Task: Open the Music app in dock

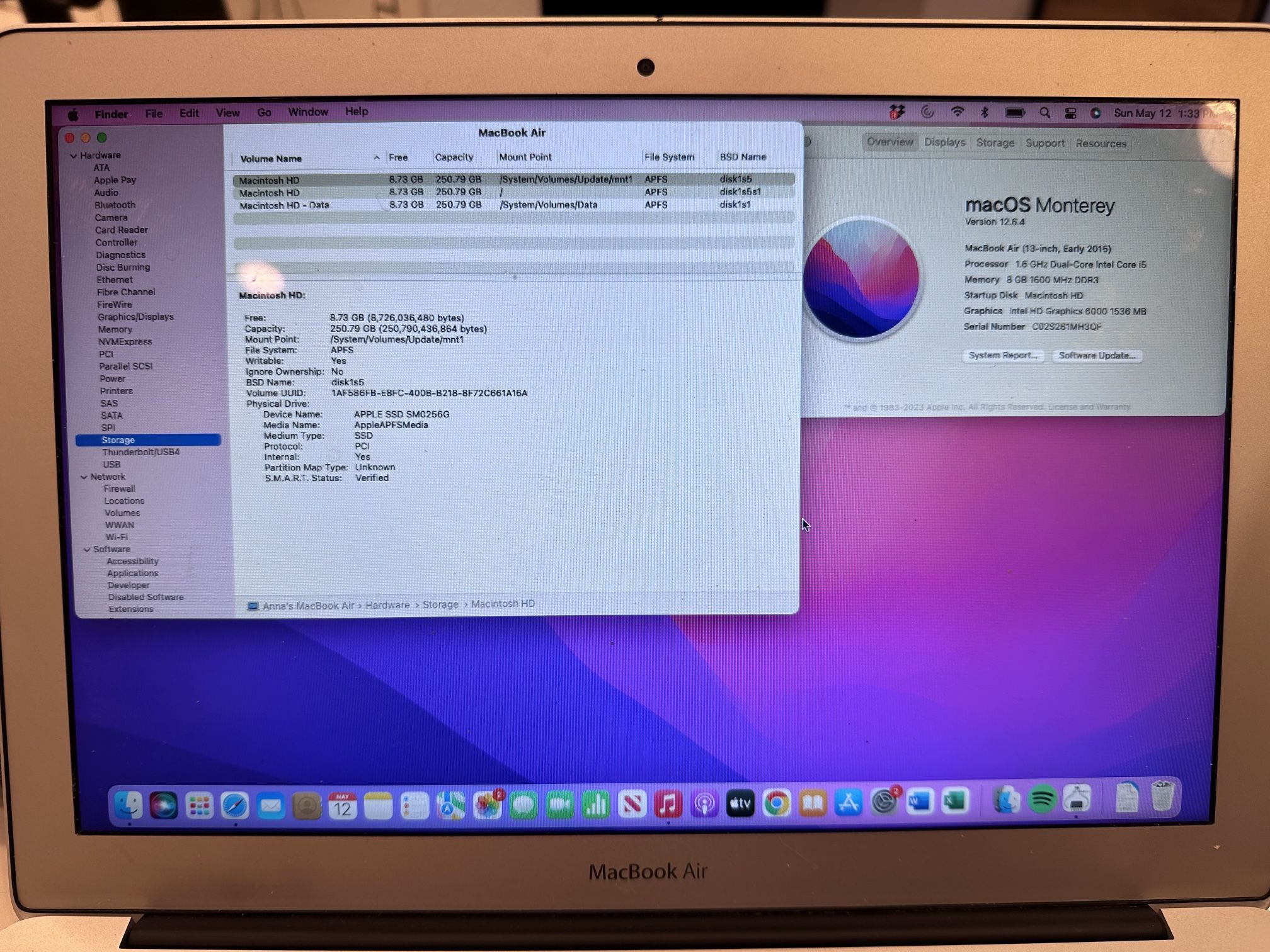Action: pyautogui.click(x=668, y=804)
